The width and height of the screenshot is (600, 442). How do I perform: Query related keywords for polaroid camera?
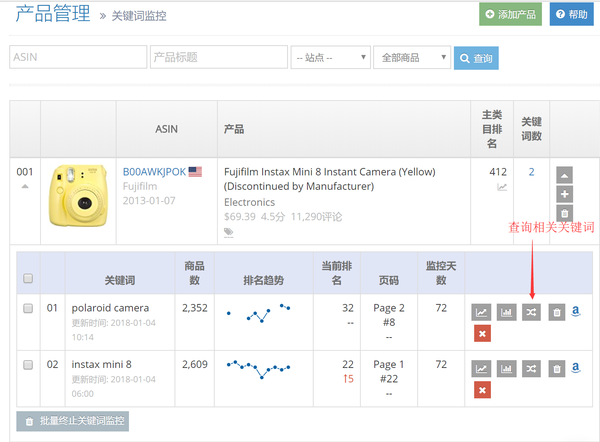pos(531,312)
